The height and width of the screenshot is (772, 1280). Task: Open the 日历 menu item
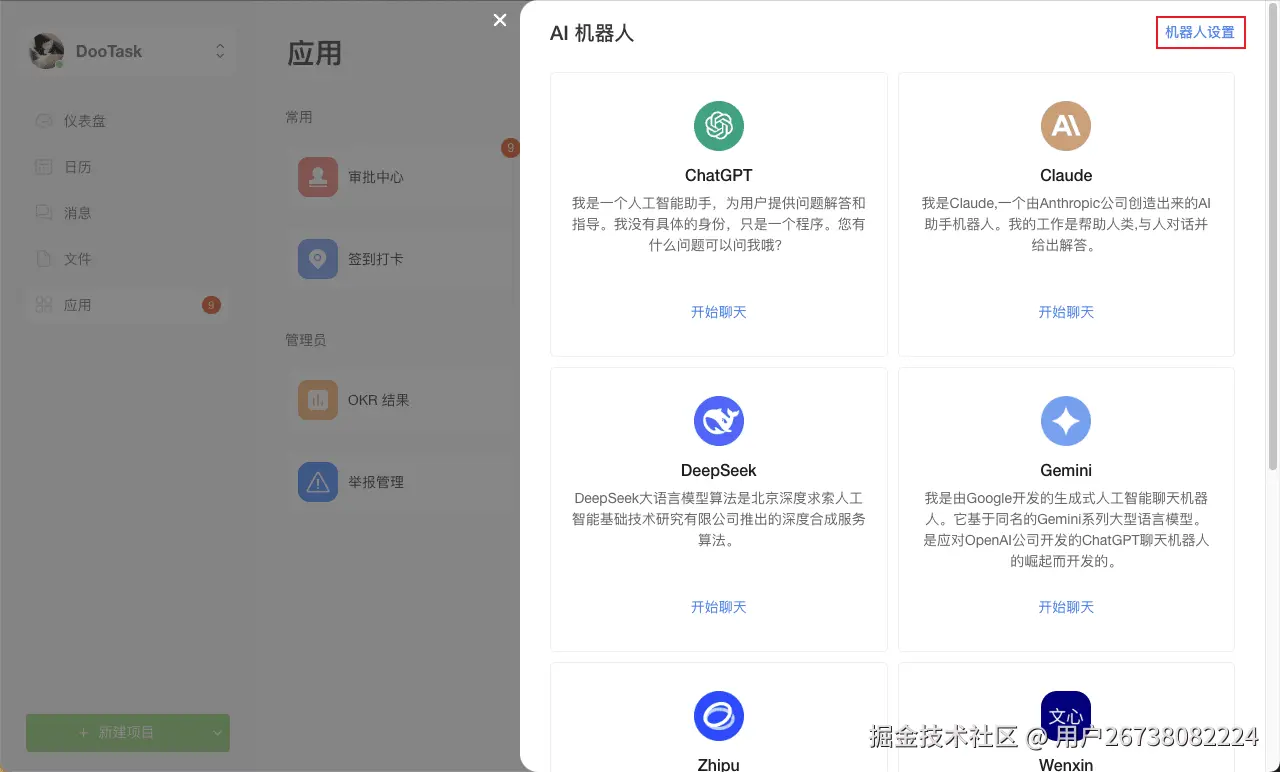click(x=128, y=167)
